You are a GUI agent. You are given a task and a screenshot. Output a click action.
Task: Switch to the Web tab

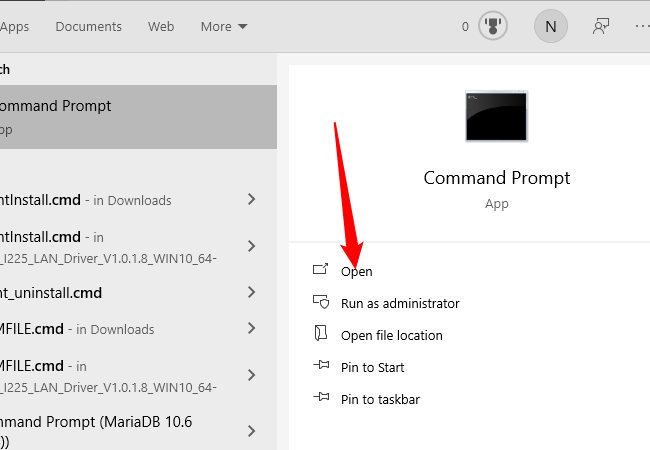pyautogui.click(x=161, y=27)
